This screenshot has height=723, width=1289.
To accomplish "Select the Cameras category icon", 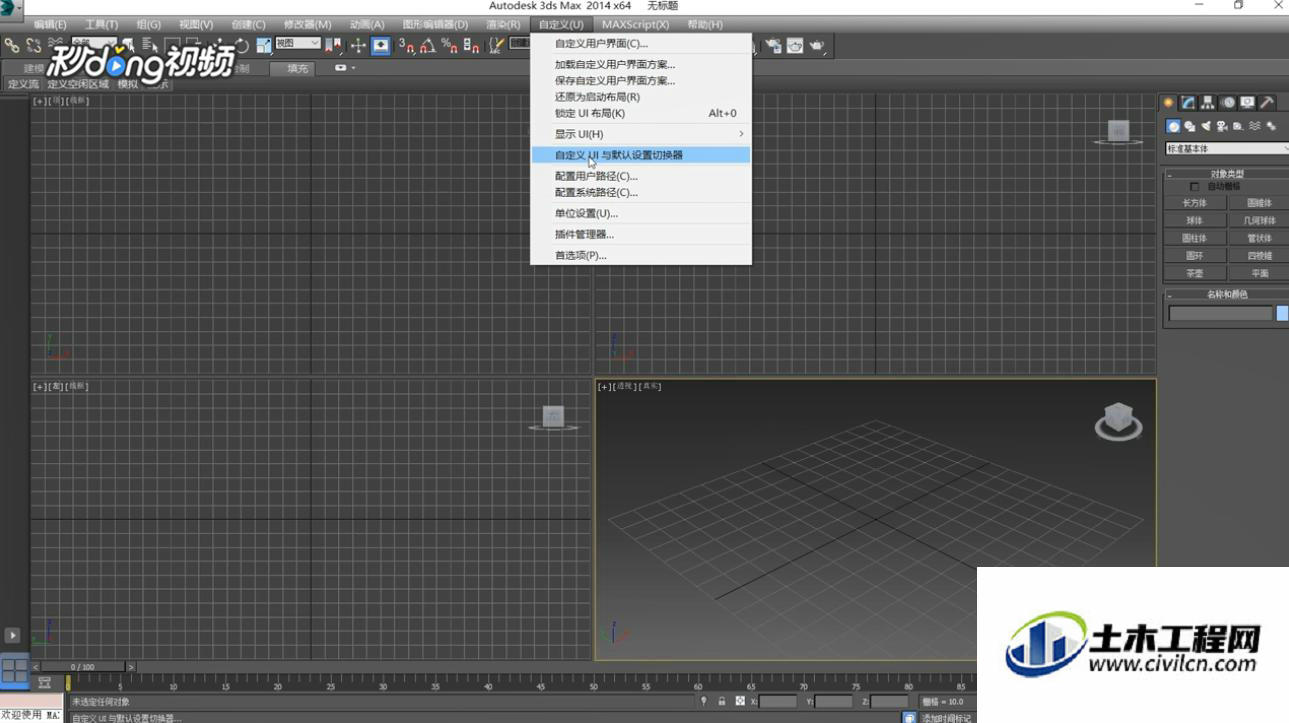I will [x=1222, y=127].
